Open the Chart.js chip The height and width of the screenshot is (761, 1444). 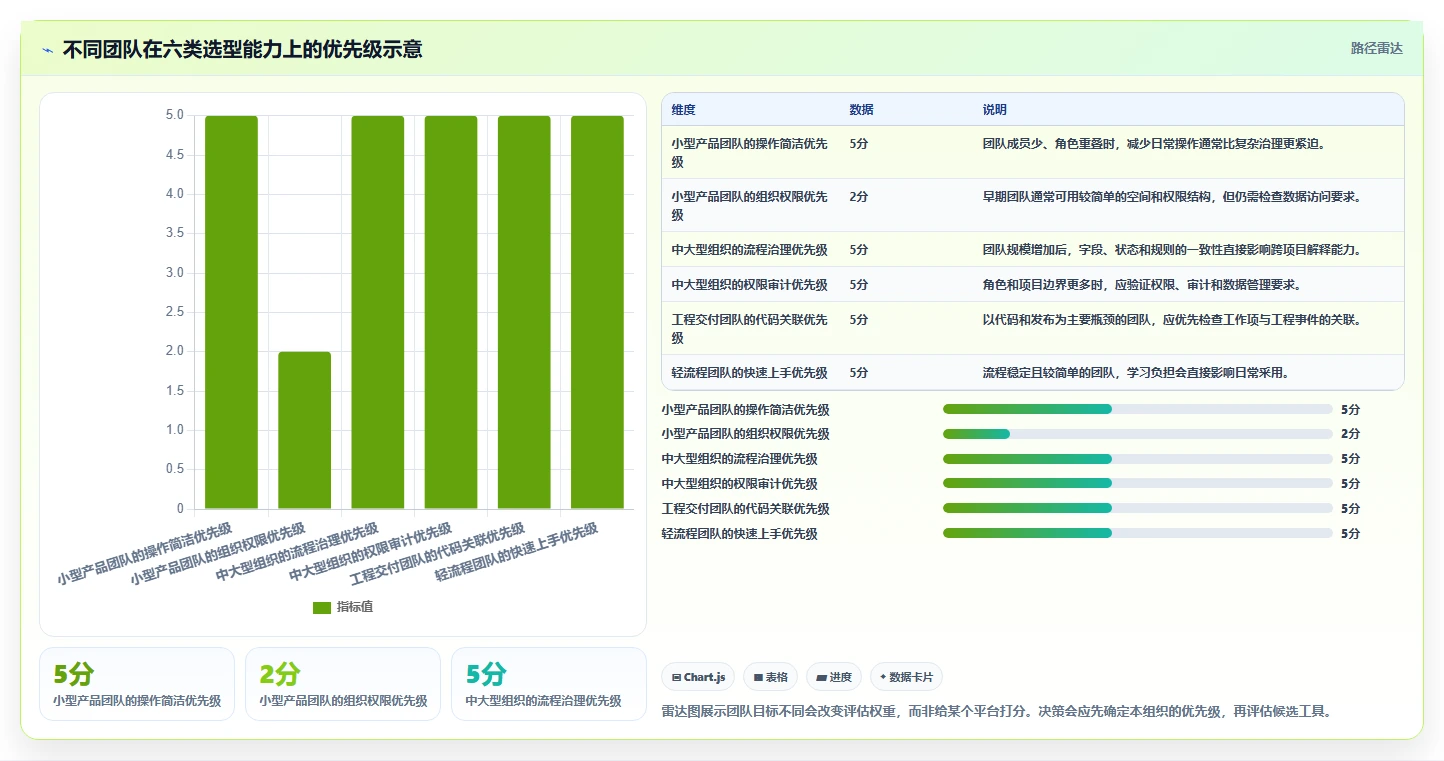698,677
